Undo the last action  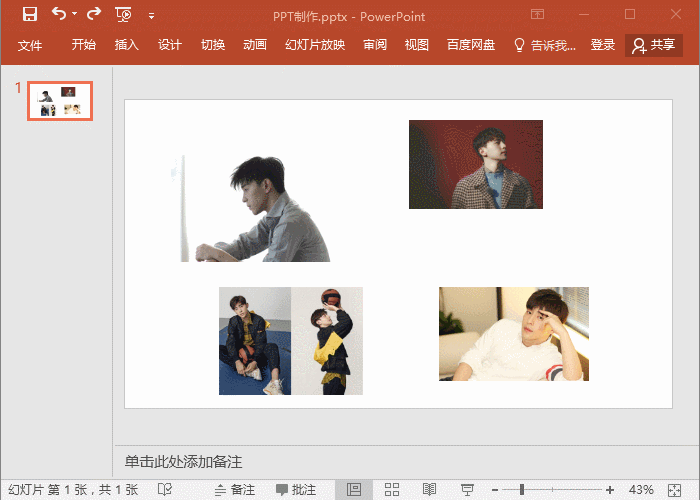(x=58, y=14)
